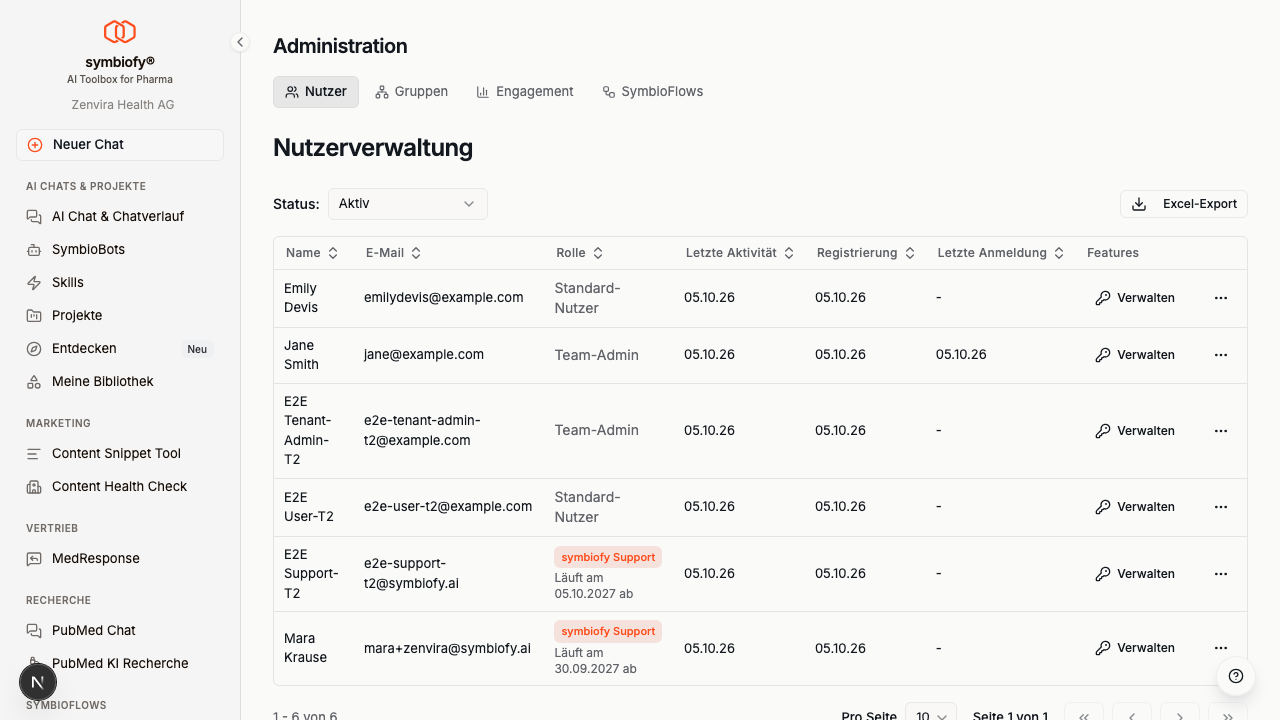Open the three-dot menu for Emily Devis
This screenshot has height=720, width=1280.
point(1221,298)
